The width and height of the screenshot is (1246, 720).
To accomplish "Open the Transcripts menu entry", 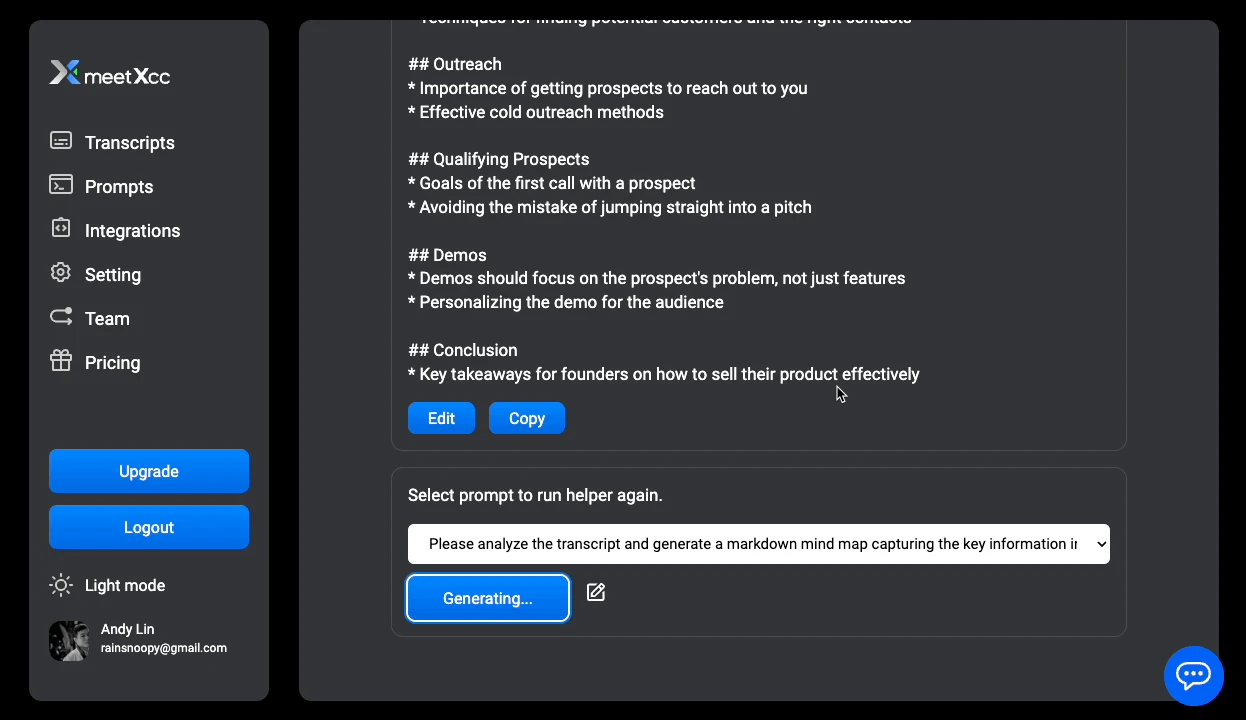I will 129,142.
